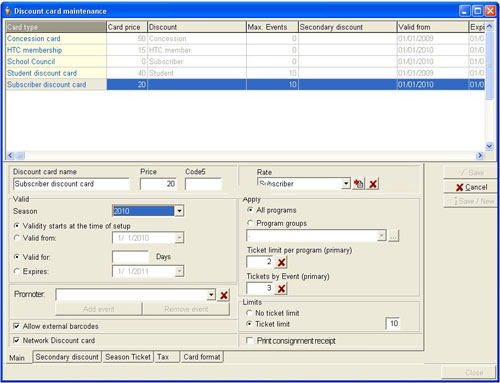Screen dimensions: 500x383
Task: Click the horizontal scrollbar right arrow
Action: click(x=480, y=155)
